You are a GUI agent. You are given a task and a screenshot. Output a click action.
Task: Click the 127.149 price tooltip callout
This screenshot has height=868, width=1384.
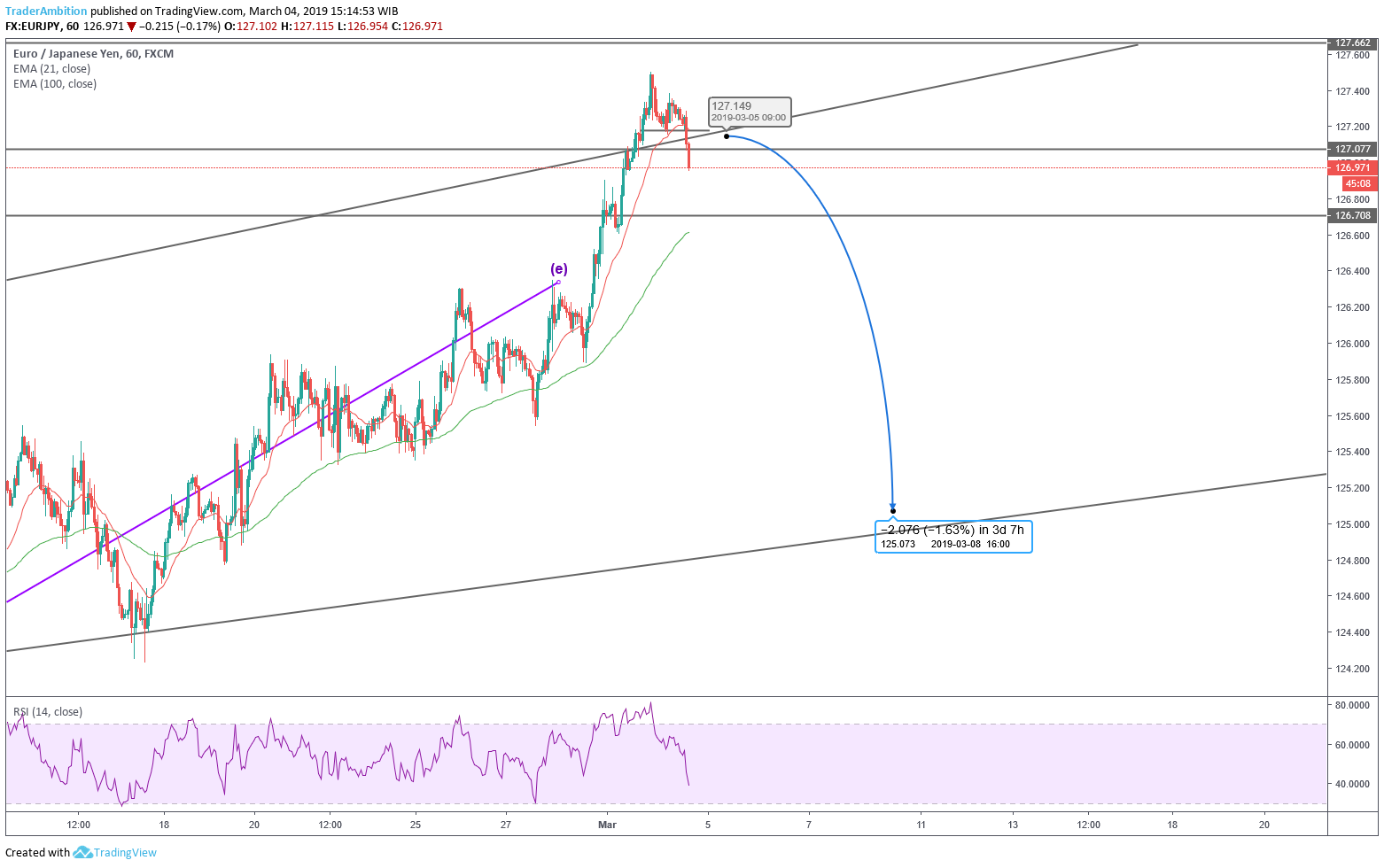pyautogui.click(x=750, y=111)
